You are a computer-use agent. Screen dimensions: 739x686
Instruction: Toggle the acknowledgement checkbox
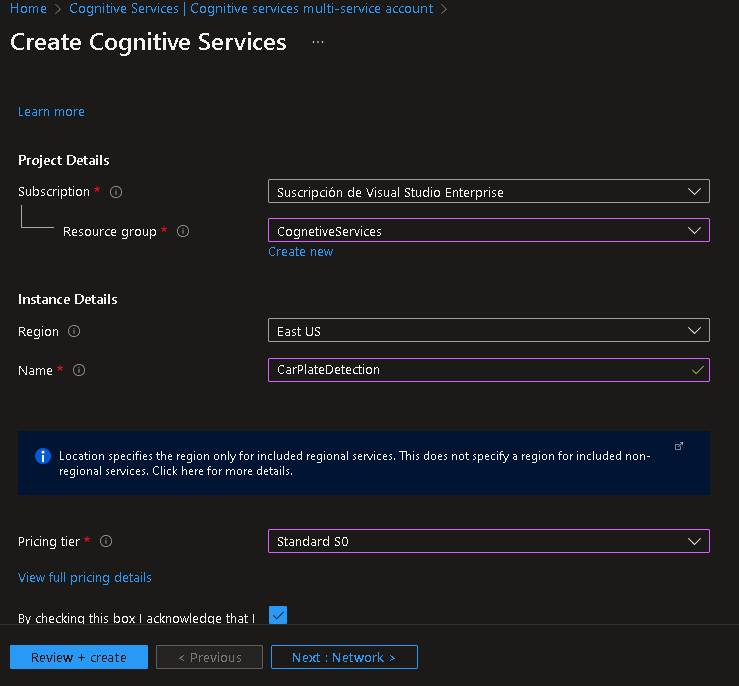278,615
